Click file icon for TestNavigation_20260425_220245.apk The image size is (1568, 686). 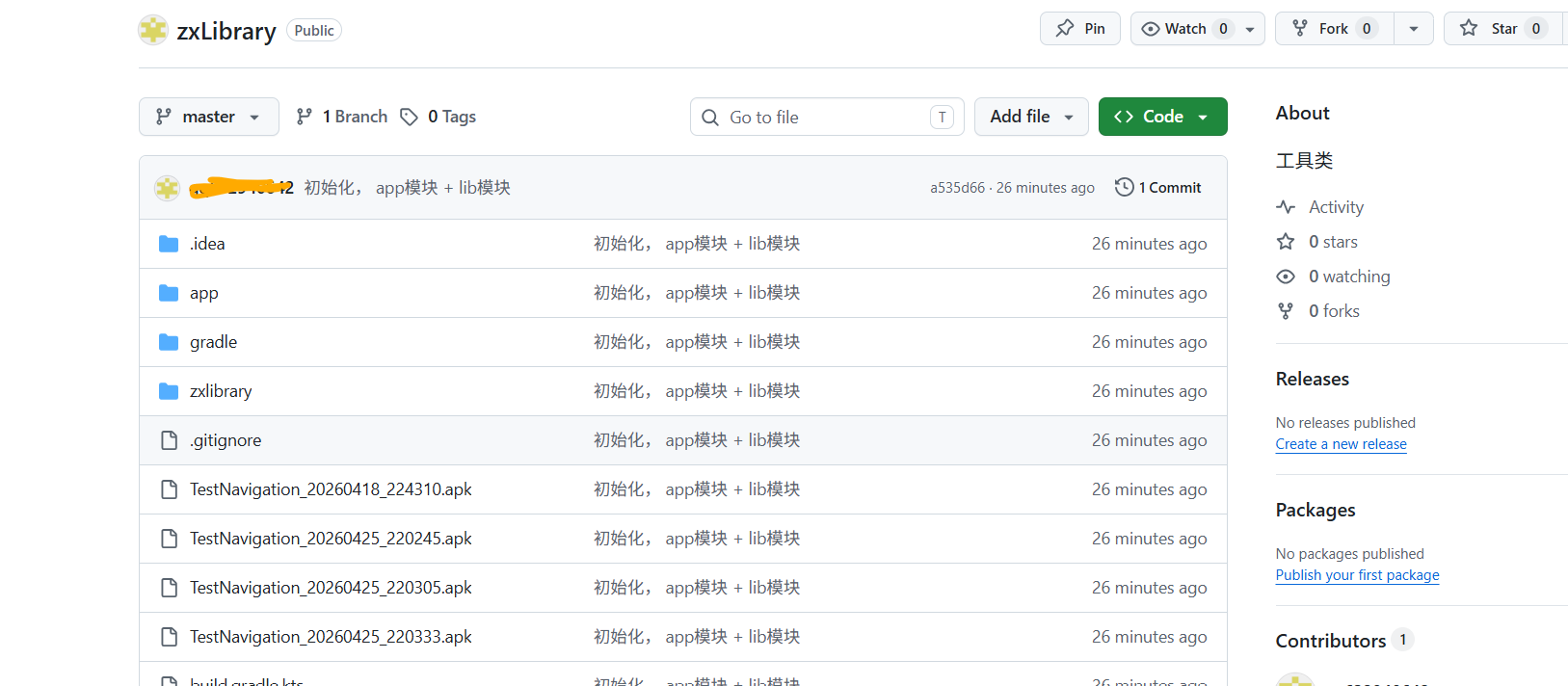[169, 539]
